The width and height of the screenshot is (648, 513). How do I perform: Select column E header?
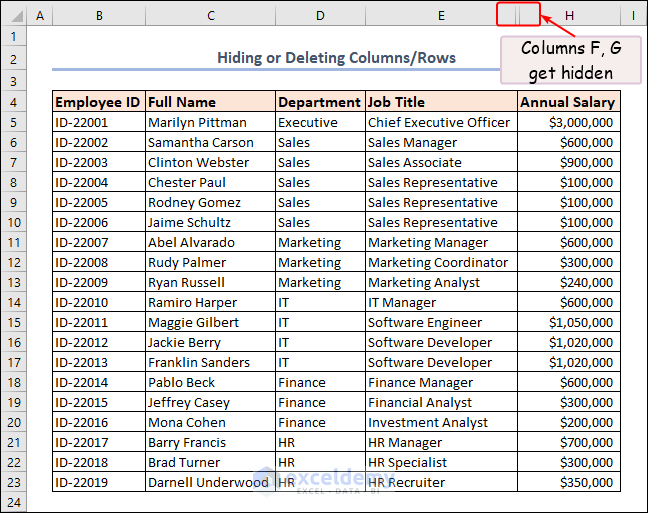[441, 15]
